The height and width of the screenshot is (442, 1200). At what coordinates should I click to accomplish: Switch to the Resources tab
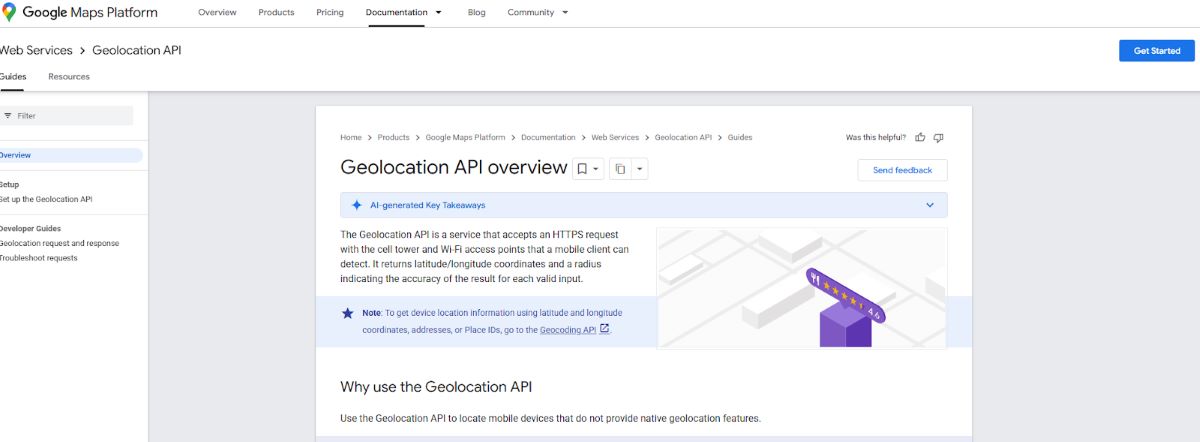click(x=69, y=76)
